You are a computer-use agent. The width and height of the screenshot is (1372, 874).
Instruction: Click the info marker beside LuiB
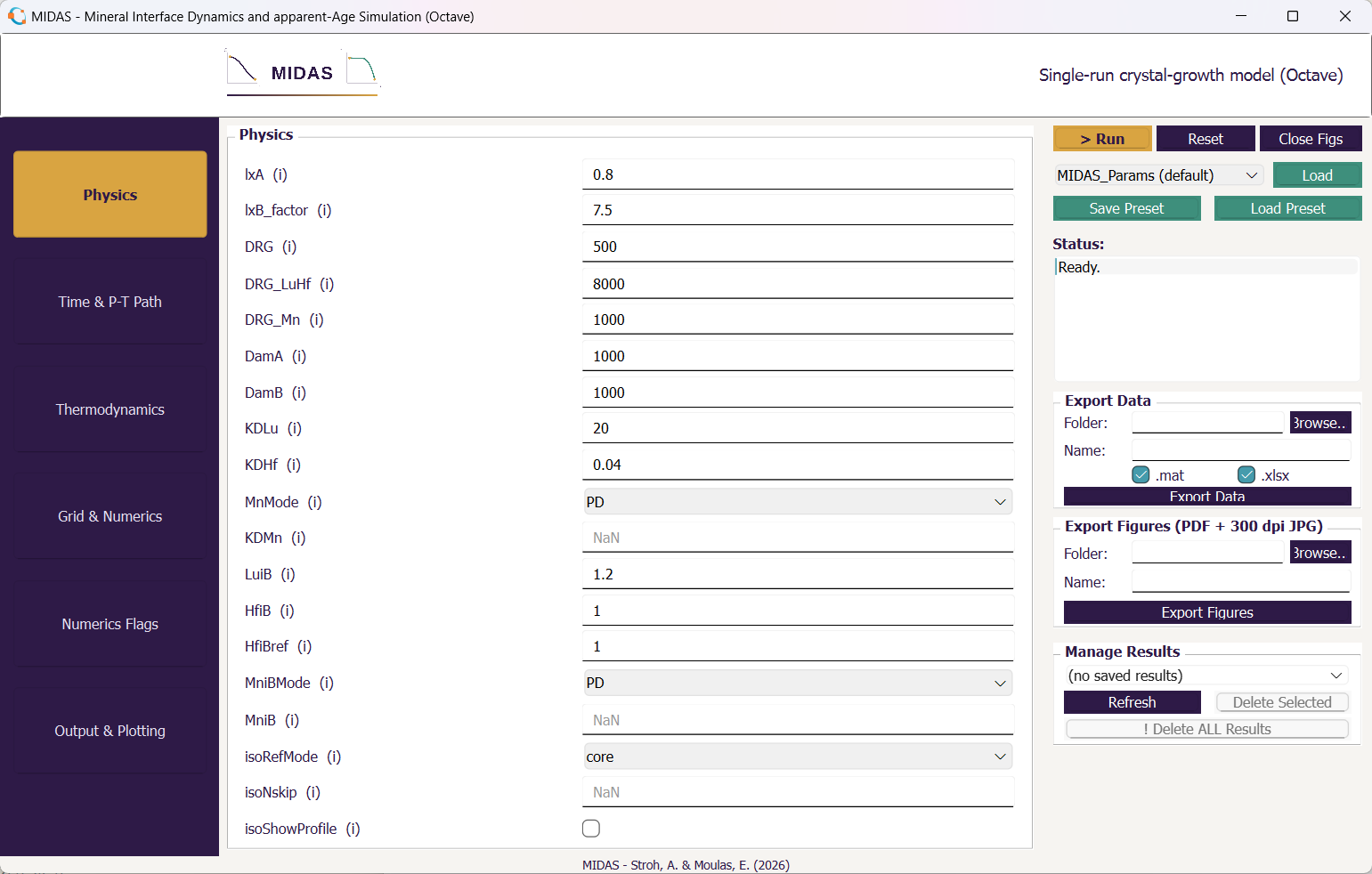[288, 574]
